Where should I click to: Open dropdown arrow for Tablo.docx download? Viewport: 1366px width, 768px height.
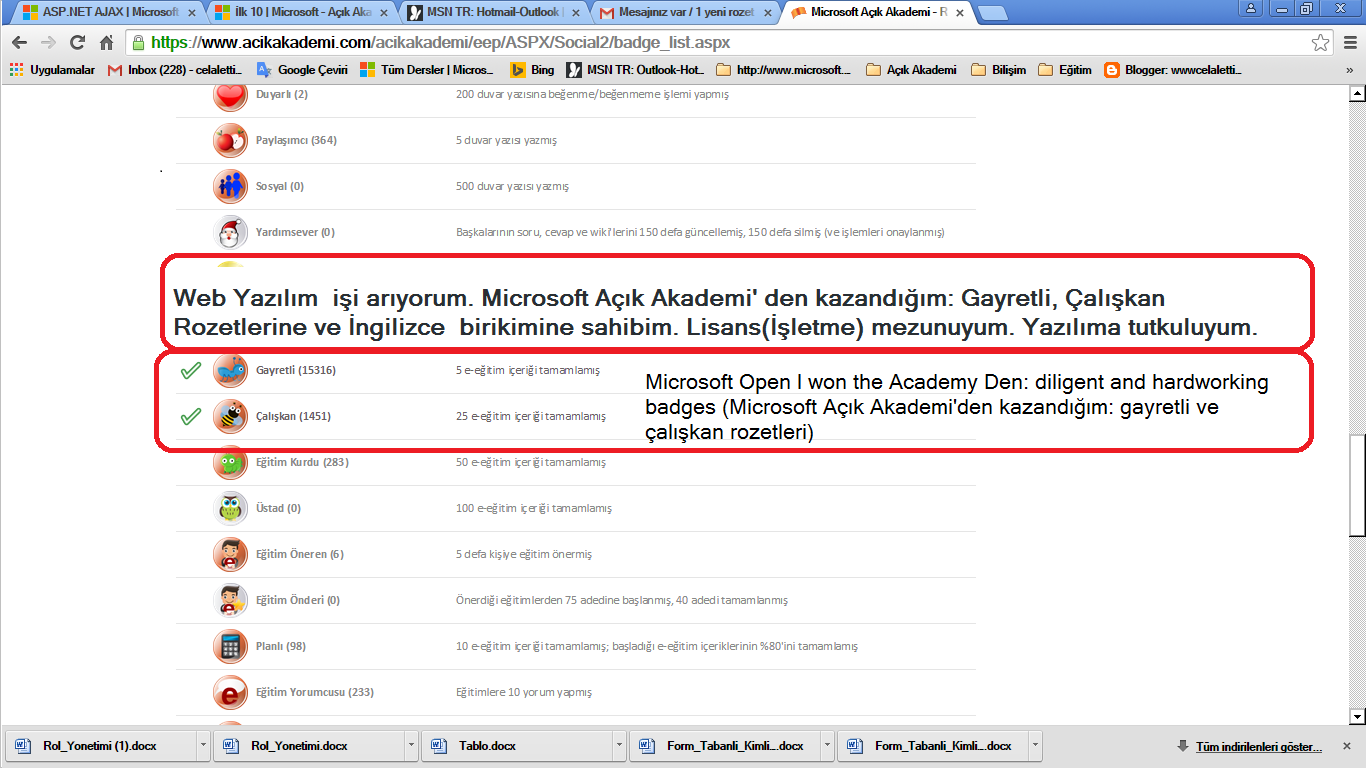pos(620,746)
